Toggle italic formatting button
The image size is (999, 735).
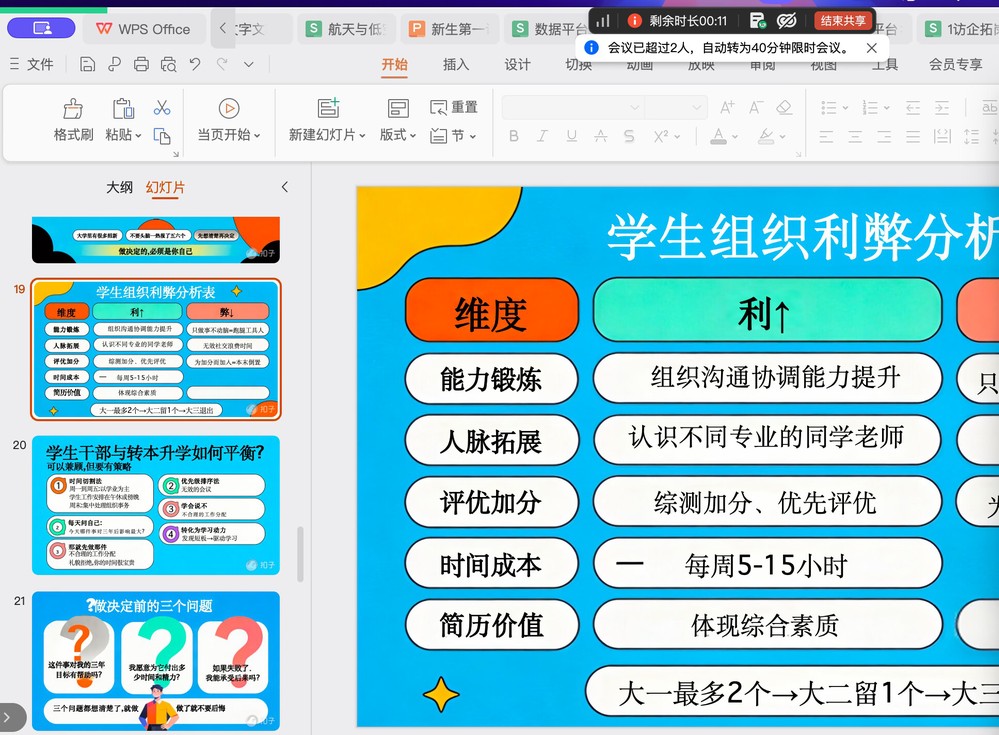point(542,136)
